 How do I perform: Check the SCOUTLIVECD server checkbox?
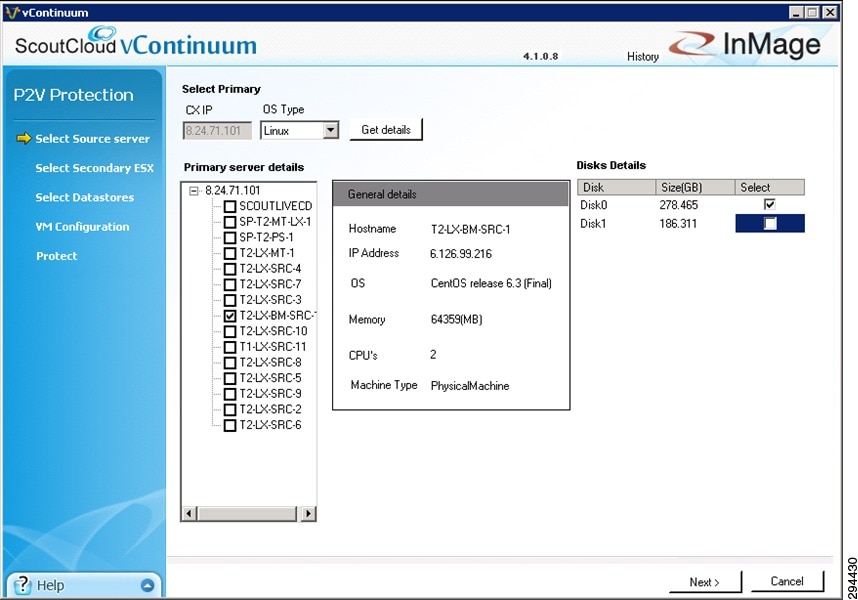(230, 206)
